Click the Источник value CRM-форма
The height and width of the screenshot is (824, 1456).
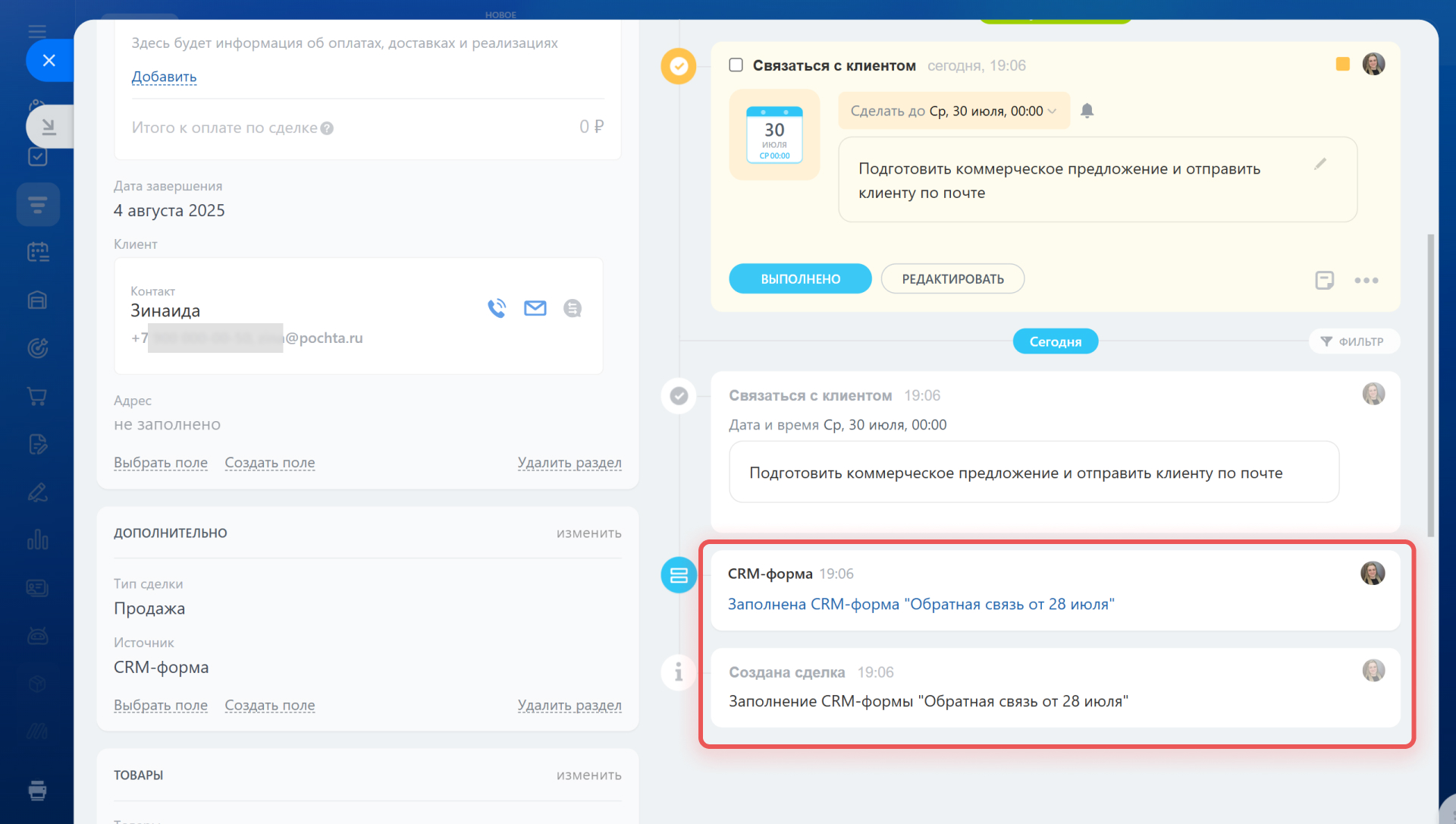[162, 668]
